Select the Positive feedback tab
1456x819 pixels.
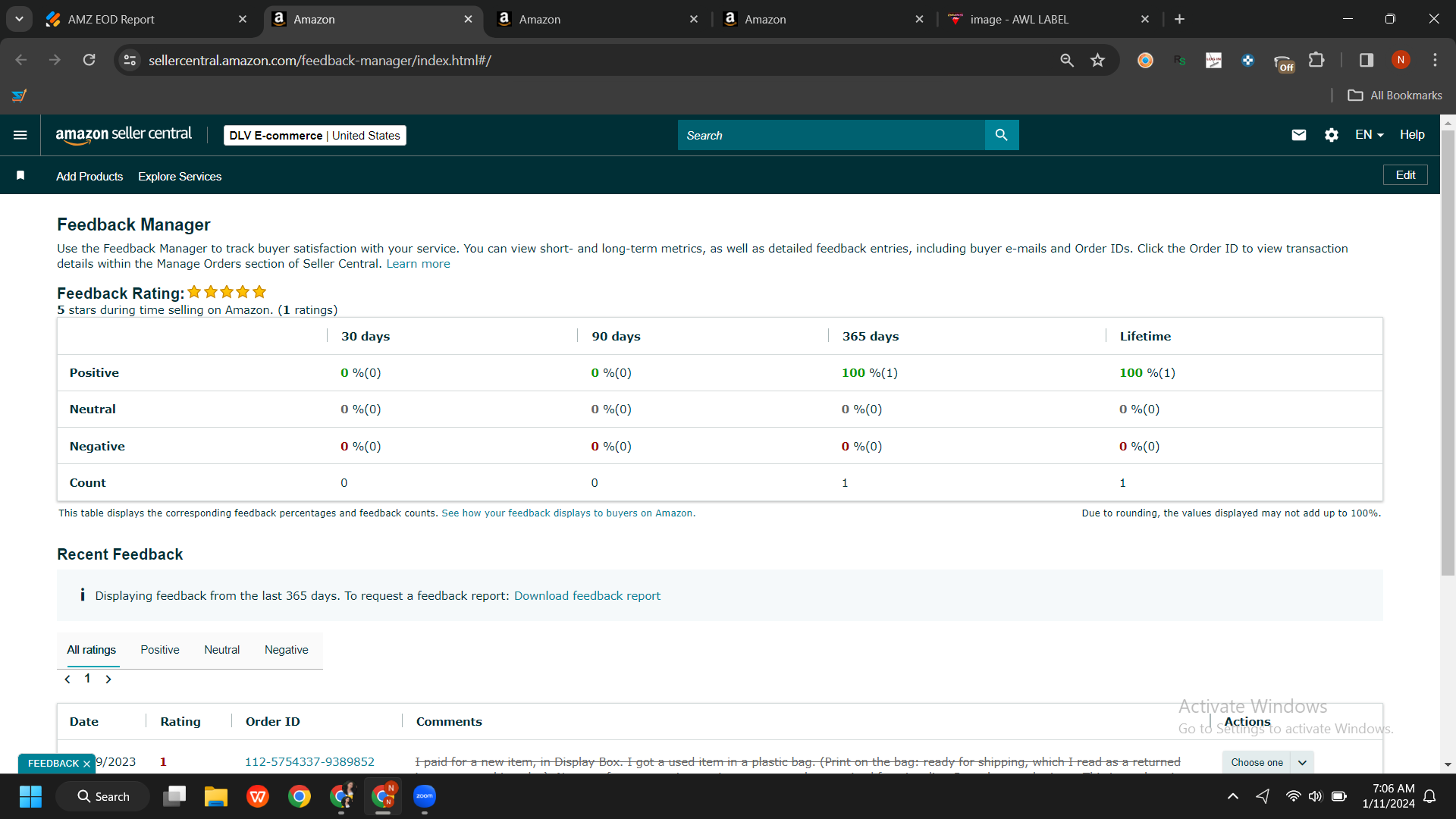(x=160, y=650)
